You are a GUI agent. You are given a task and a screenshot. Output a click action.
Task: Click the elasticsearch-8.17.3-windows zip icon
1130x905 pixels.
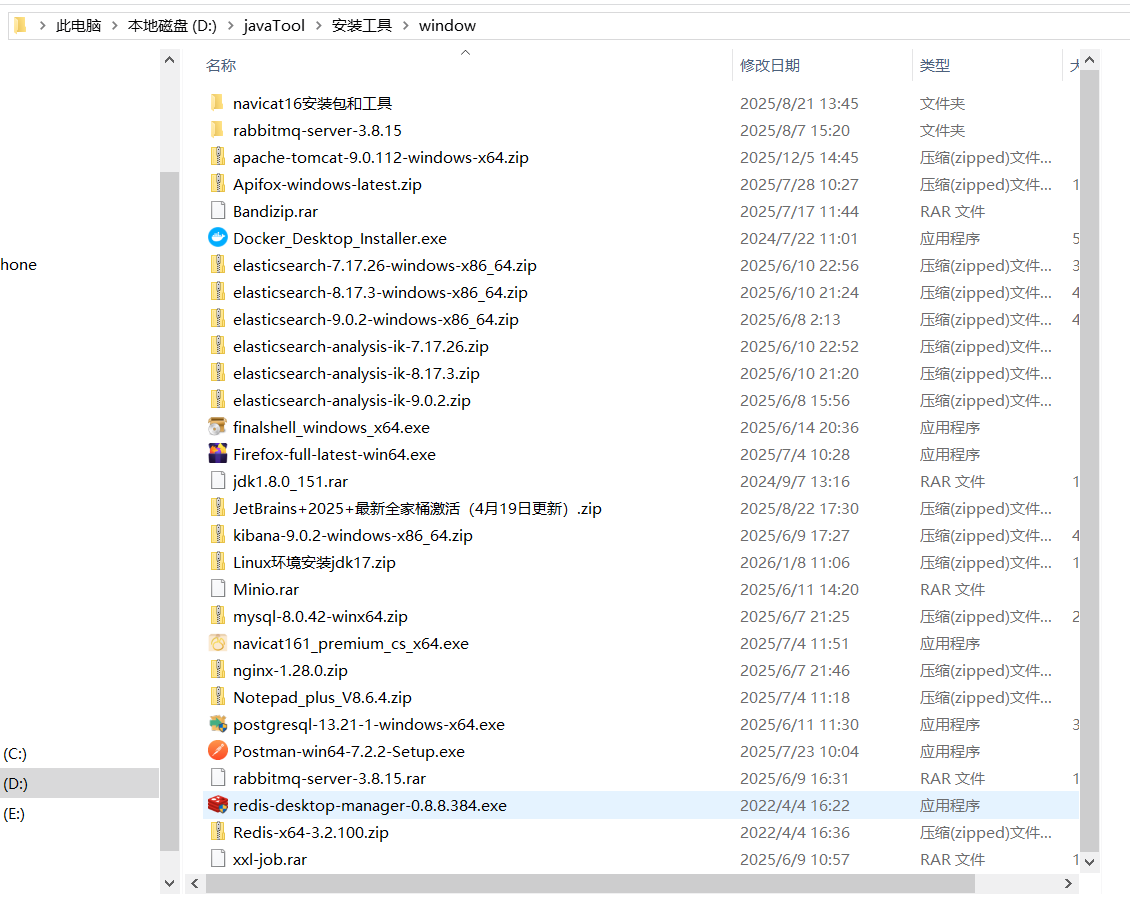[218, 292]
